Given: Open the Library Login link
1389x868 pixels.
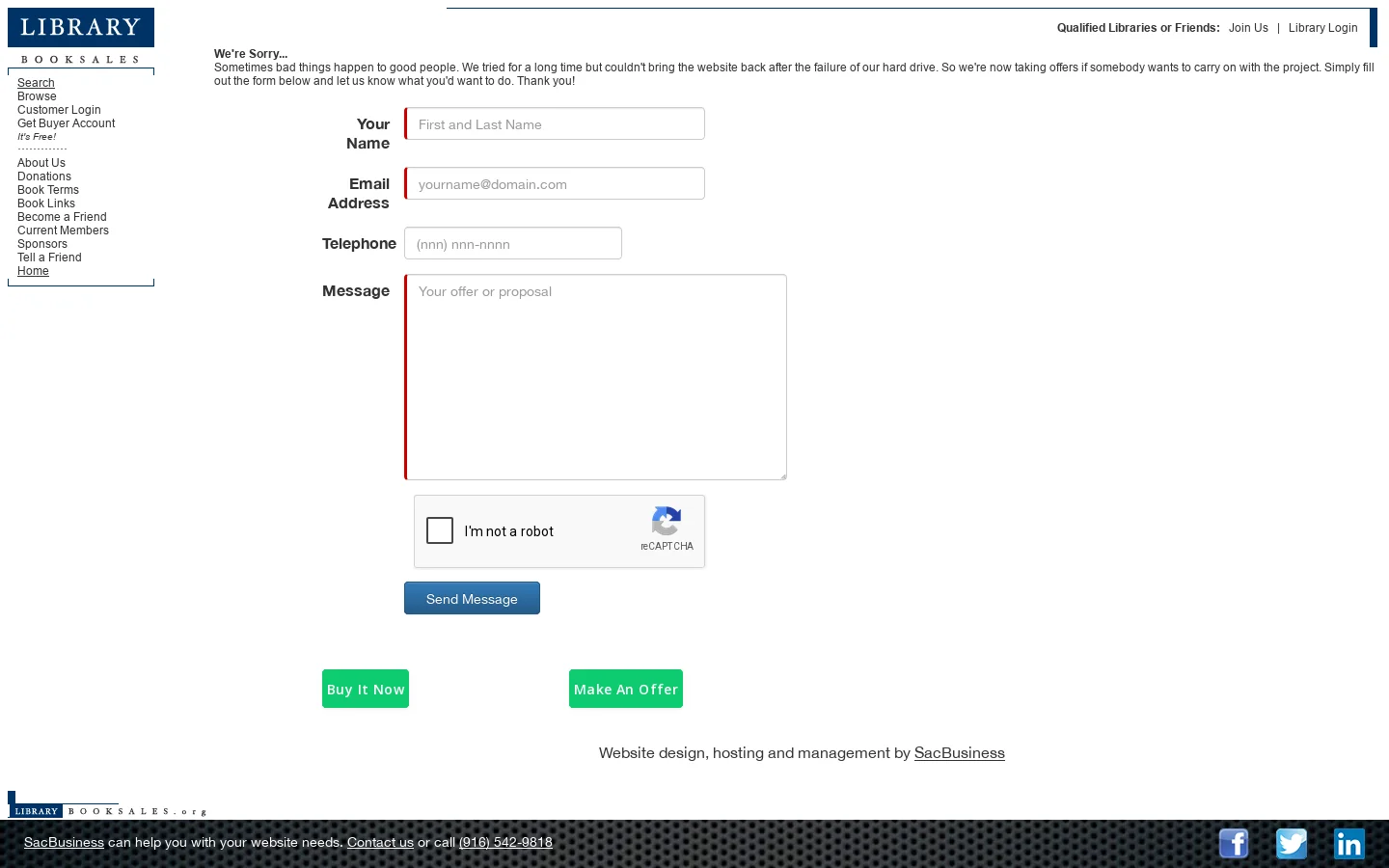Looking at the screenshot, I should tap(1322, 28).
